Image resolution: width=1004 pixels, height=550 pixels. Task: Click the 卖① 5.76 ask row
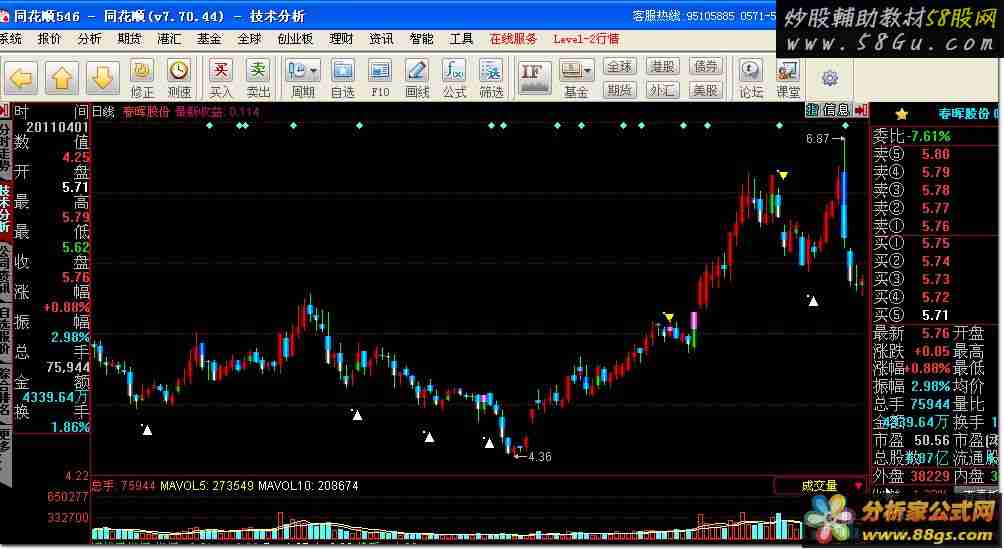coord(935,226)
